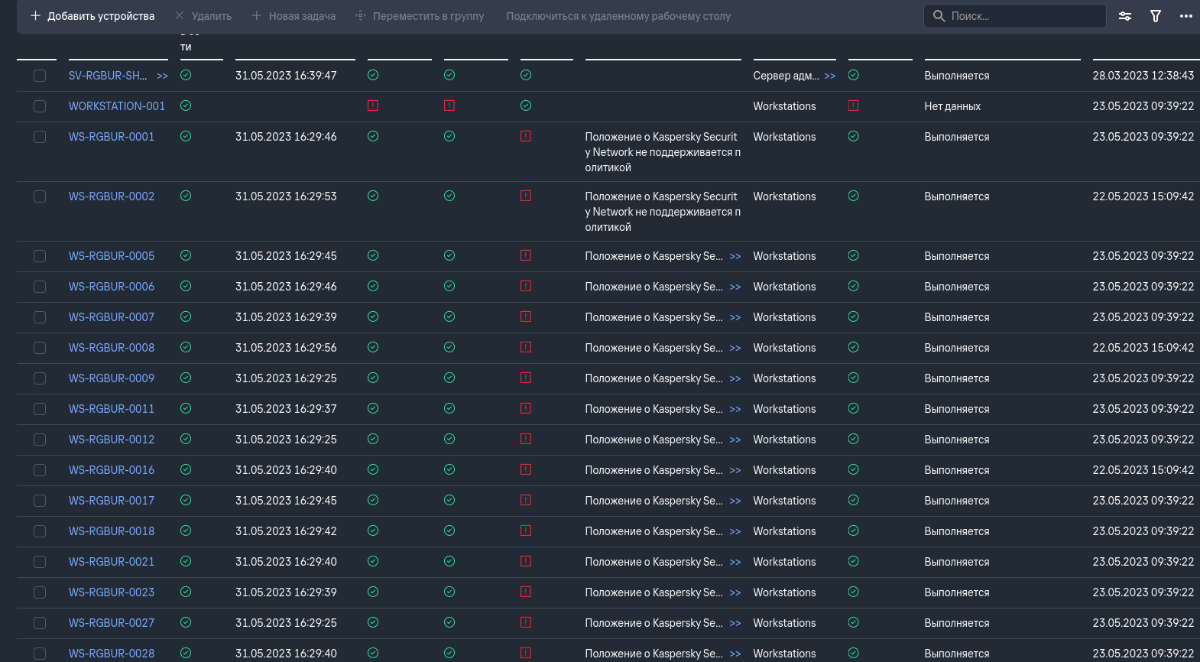Click red warning icon in WS-RGBUR-0002 row
The image size is (1200, 662).
[525, 196]
